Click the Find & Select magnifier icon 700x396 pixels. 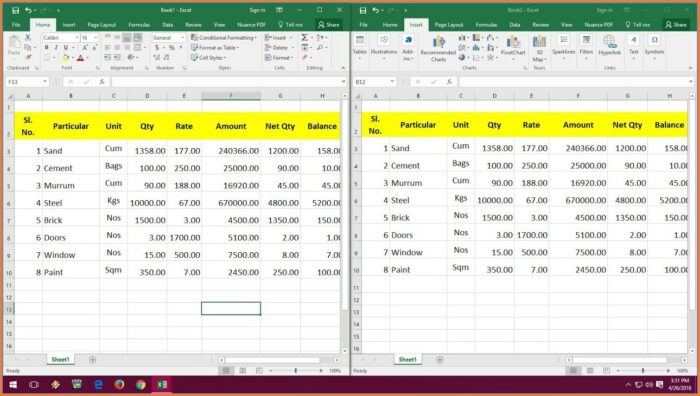click(x=320, y=47)
